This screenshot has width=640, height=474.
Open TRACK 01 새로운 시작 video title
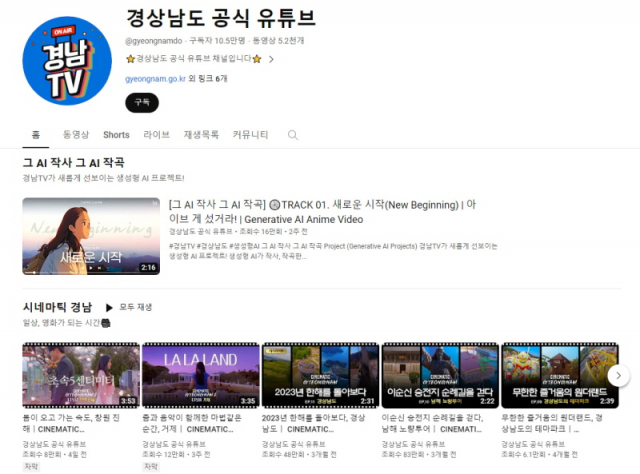322,212
